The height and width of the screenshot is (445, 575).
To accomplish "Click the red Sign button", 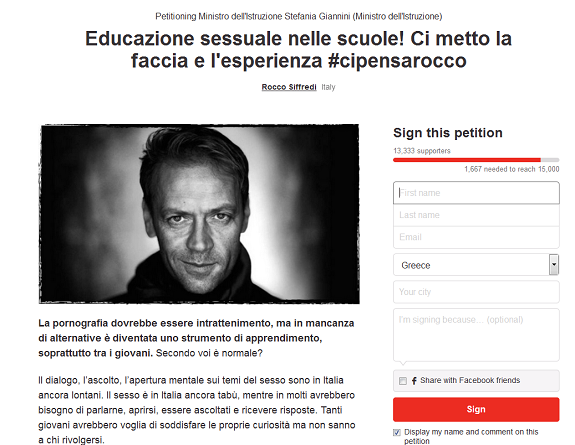I will (x=476, y=409).
